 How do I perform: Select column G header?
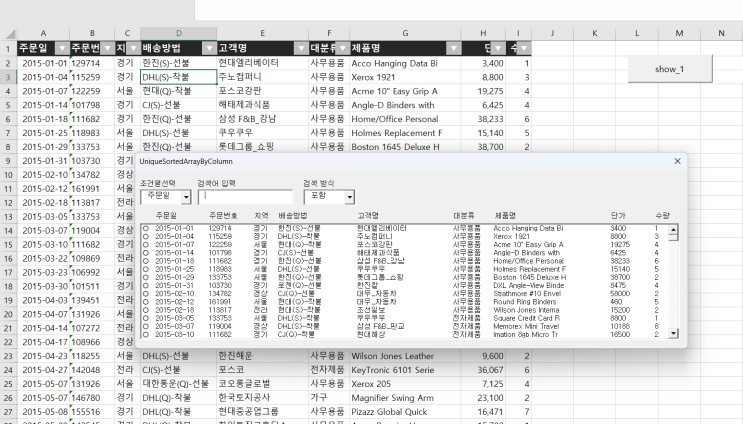pyautogui.click(x=405, y=33)
